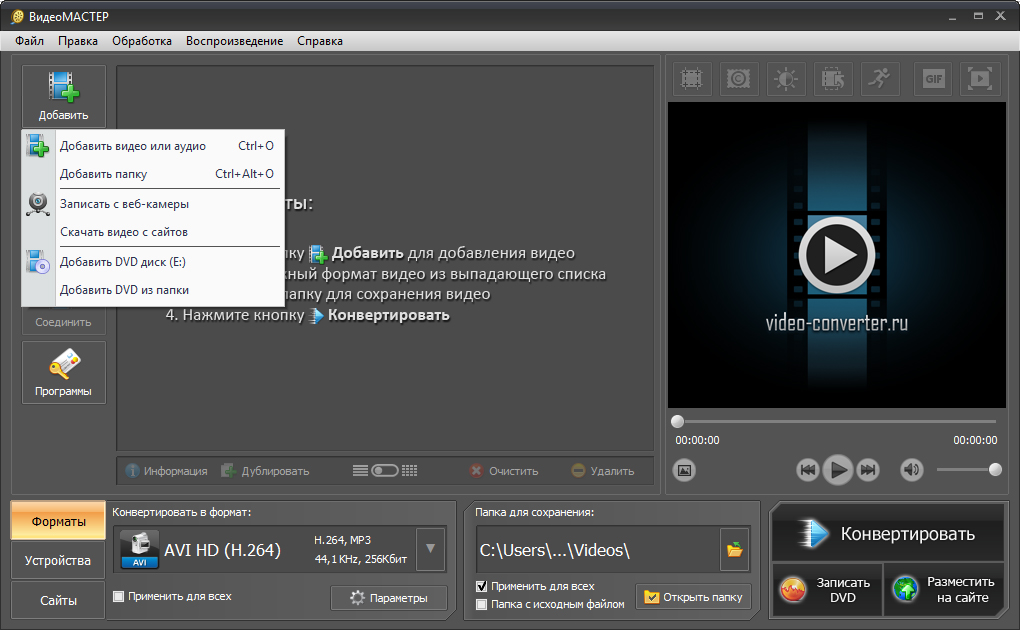Switch to the Форматы tab
Viewport: 1020px width, 630px height.
tap(59, 521)
